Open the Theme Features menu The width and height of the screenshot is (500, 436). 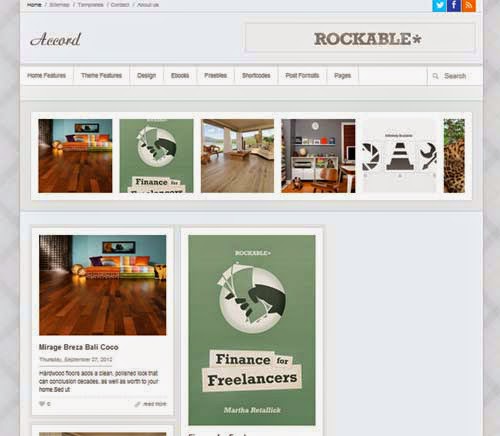pos(101,75)
